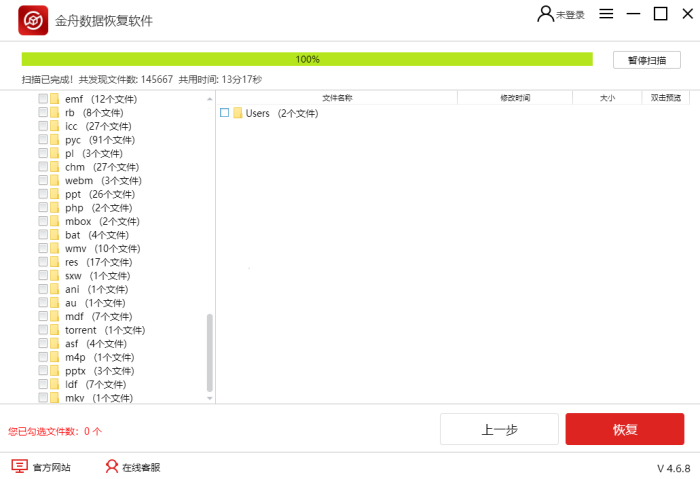
Task: Go back with the 上一步 button
Action: [x=499, y=429]
